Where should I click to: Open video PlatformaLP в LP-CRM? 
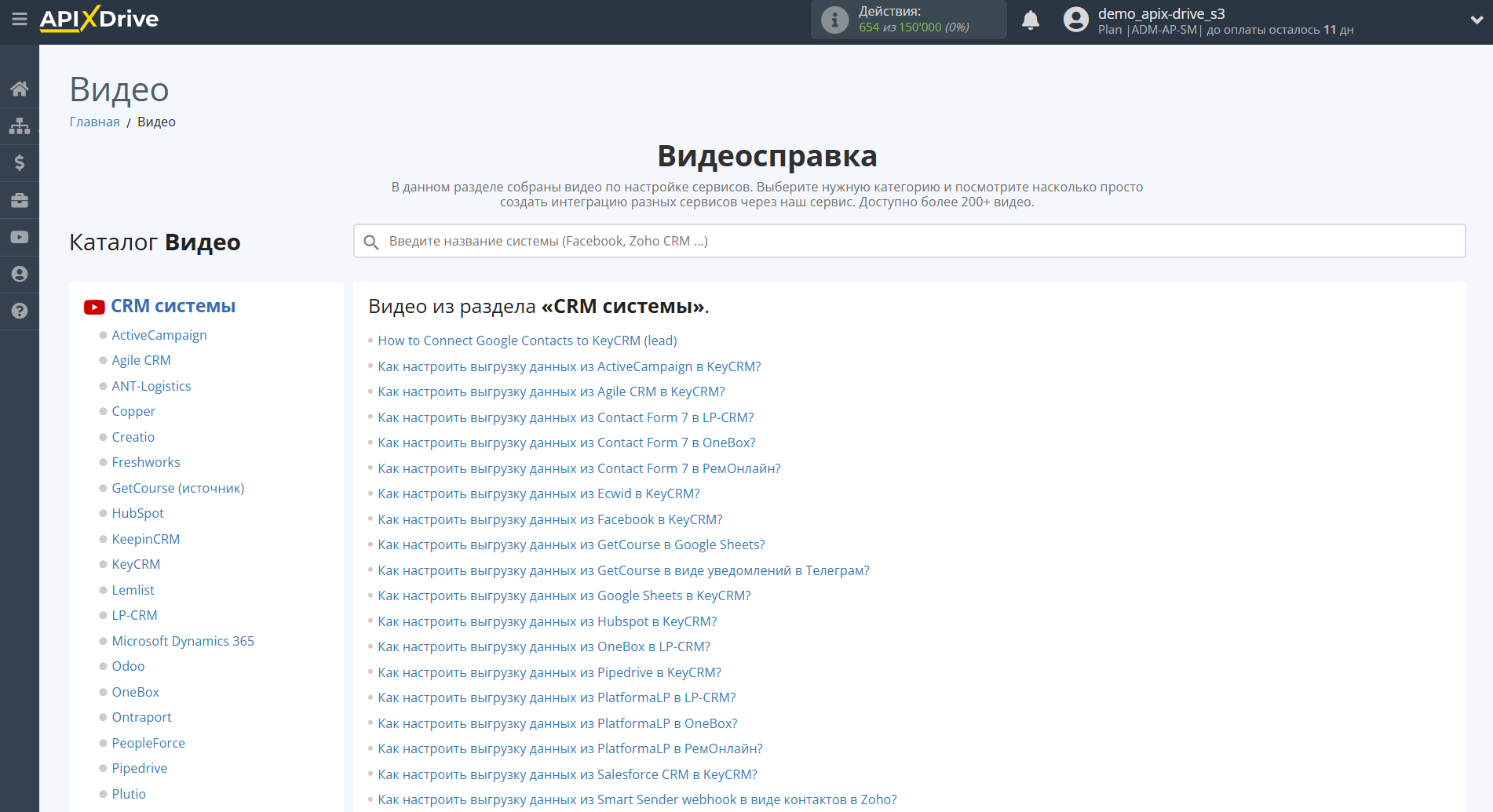557,697
